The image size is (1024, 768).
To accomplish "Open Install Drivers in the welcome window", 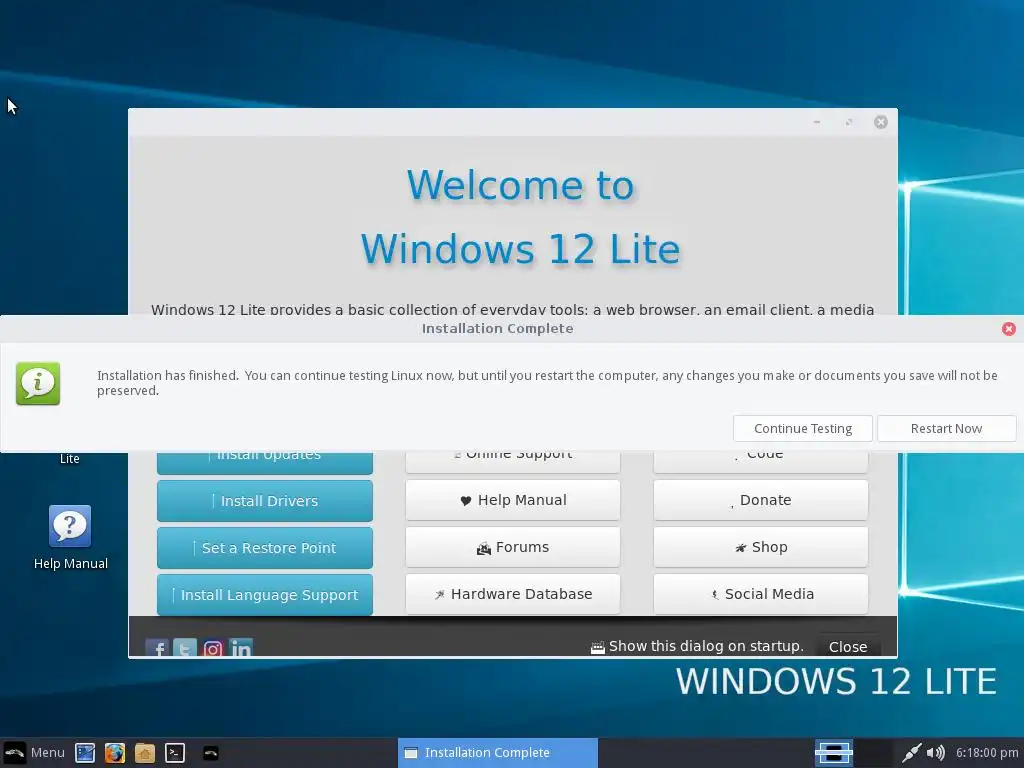I will point(264,501).
